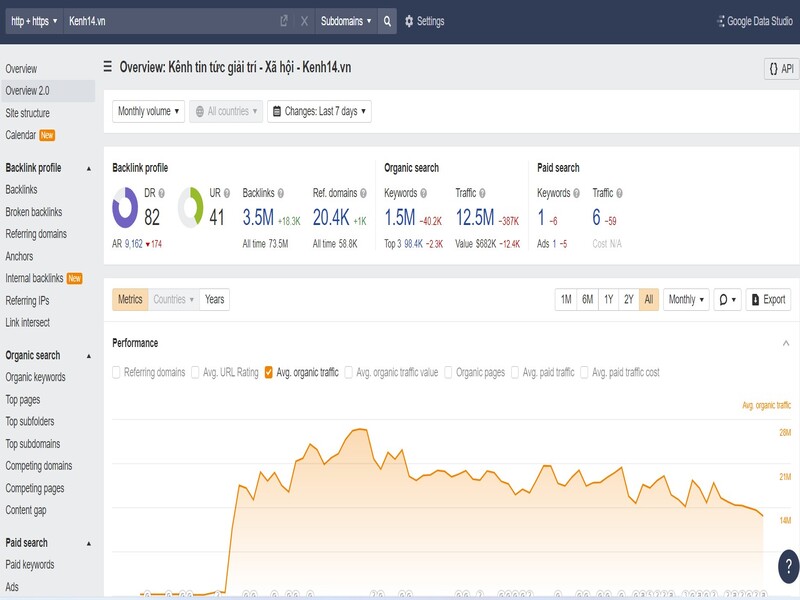Open Broken backlinks report

(34, 212)
